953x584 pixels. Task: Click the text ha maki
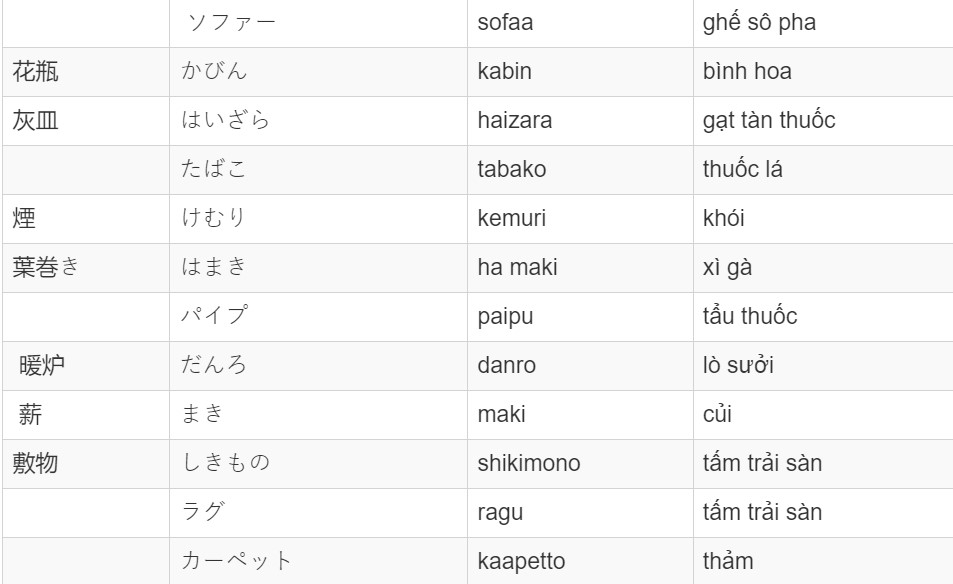[x=517, y=267]
